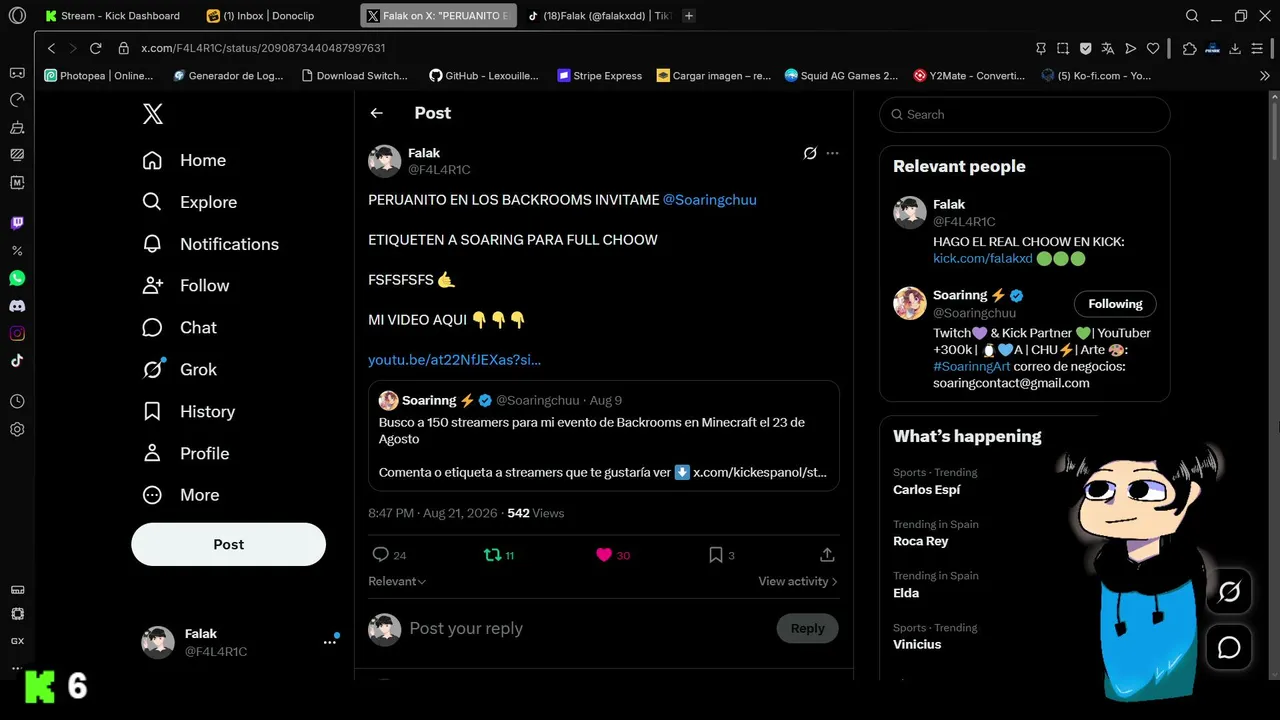Open the post's three-dot more menu
1280x720 pixels.
(832, 154)
